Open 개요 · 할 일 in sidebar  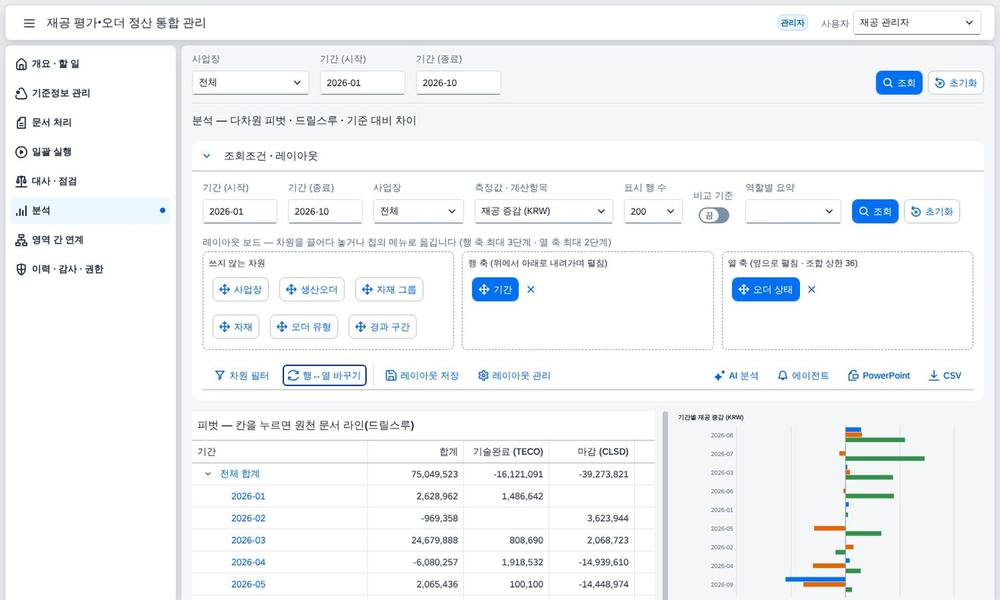coord(91,64)
